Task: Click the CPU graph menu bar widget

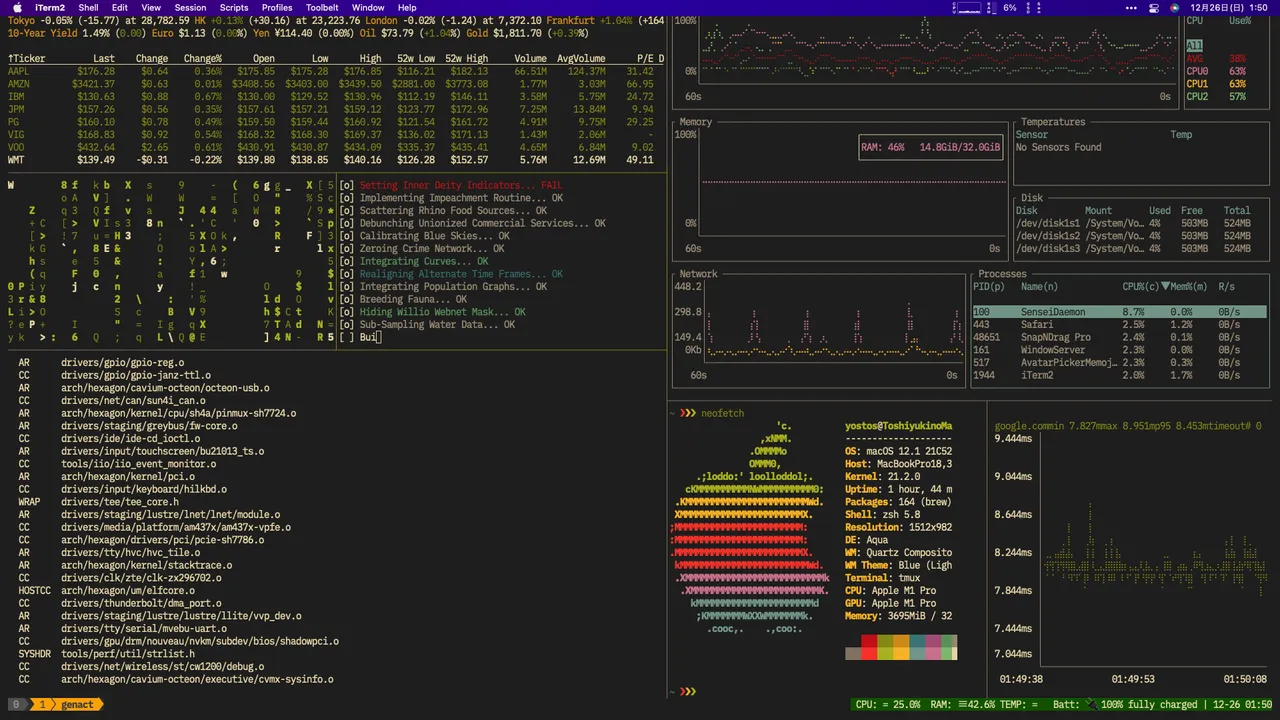Action: [x=968, y=7]
